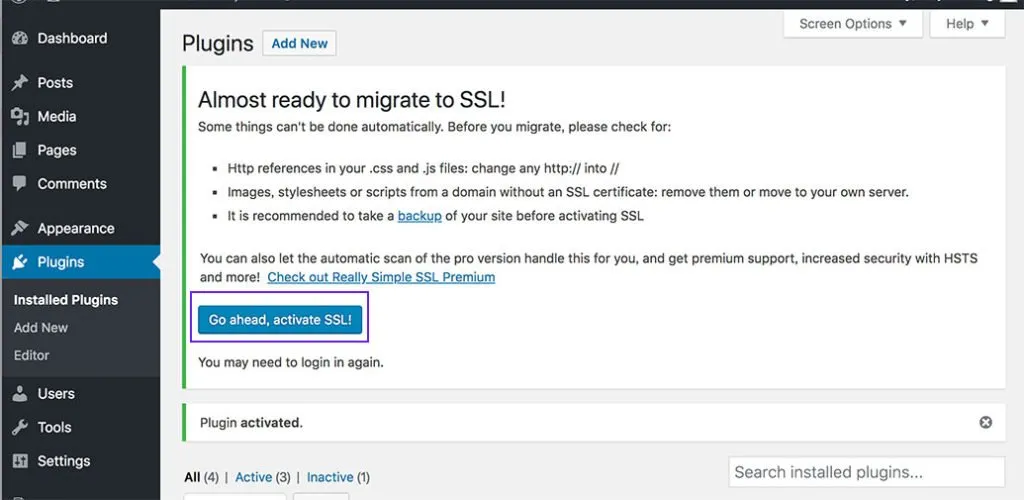Click the Users person icon
Screen dimensions: 1024x500
tap(20, 394)
